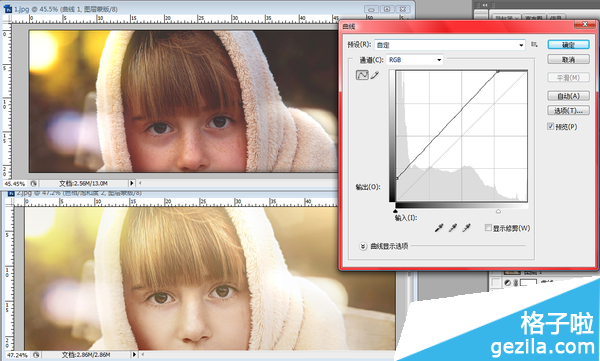Pick the black point eyedropper
This screenshot has height=361, width=600.
(x=439, y=228)
